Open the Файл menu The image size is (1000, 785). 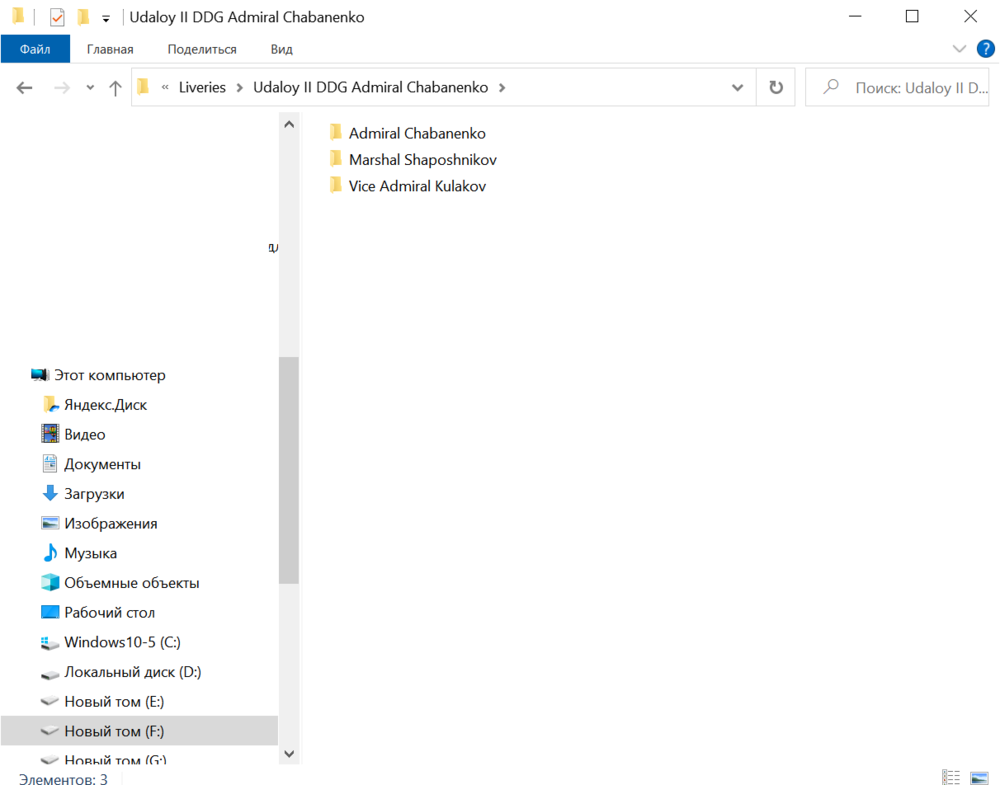pos(35,49)
